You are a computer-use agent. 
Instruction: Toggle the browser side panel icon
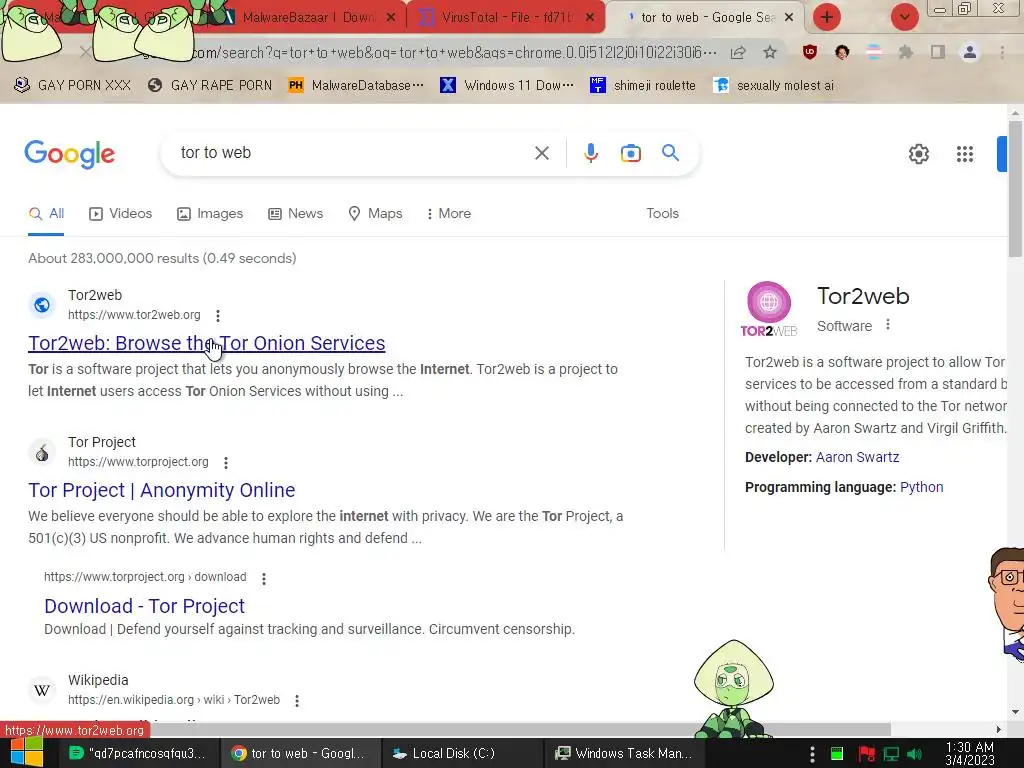click(x=938, y=52)
